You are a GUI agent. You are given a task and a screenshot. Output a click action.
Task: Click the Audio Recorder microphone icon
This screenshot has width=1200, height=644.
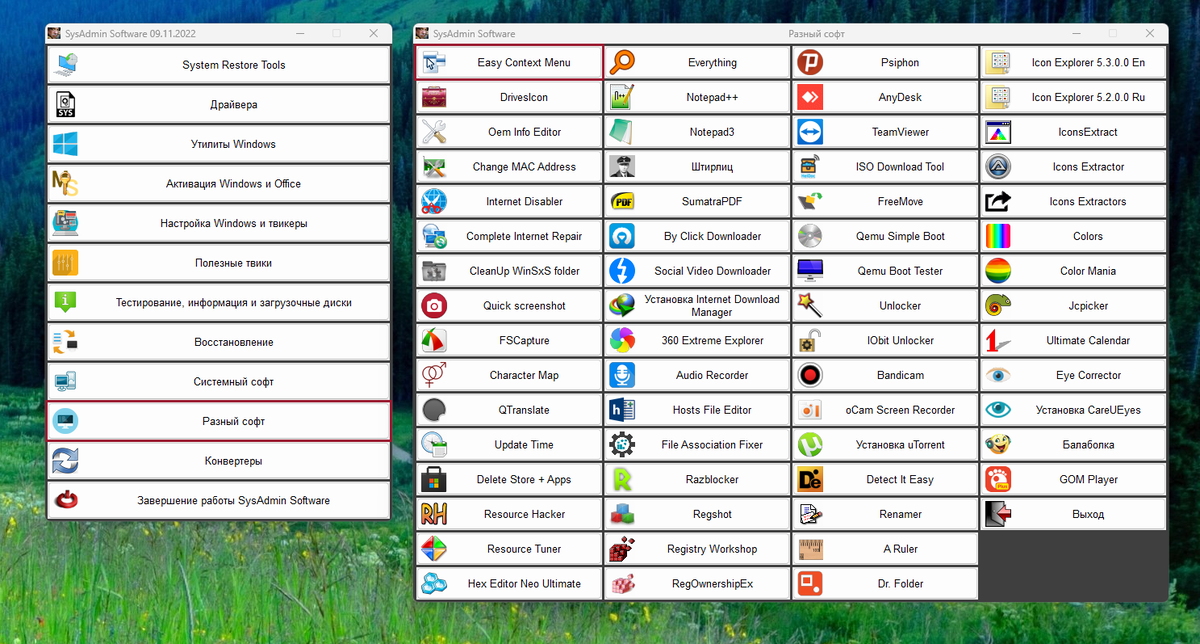[x=622, y=375]
